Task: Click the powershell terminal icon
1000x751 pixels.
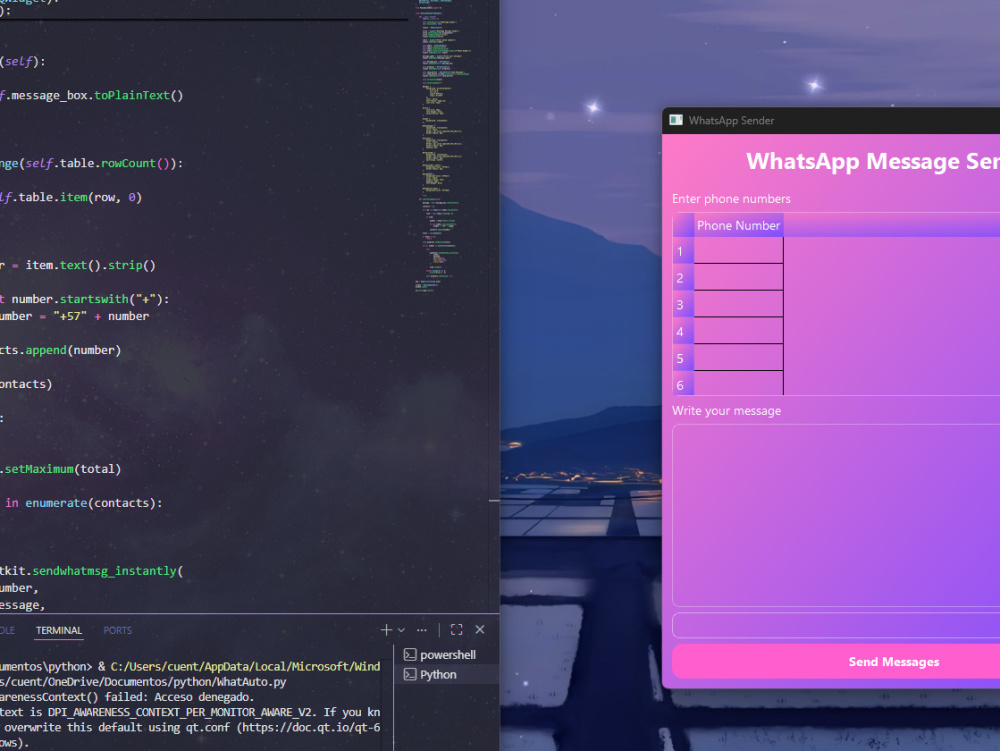Action: coord(410,655)
